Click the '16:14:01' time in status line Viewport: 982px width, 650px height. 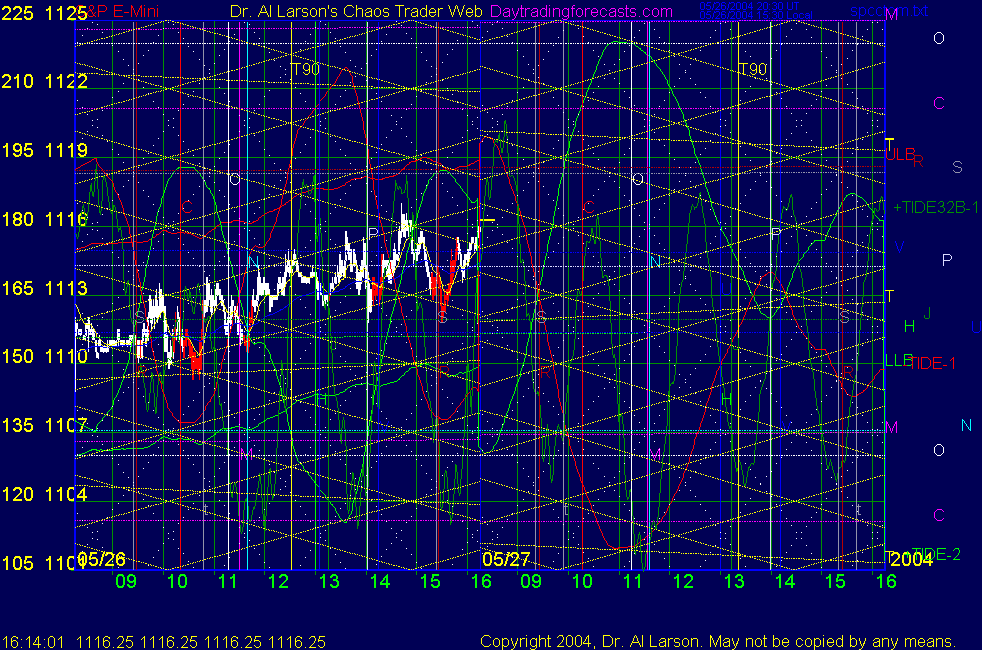[33, 642]
